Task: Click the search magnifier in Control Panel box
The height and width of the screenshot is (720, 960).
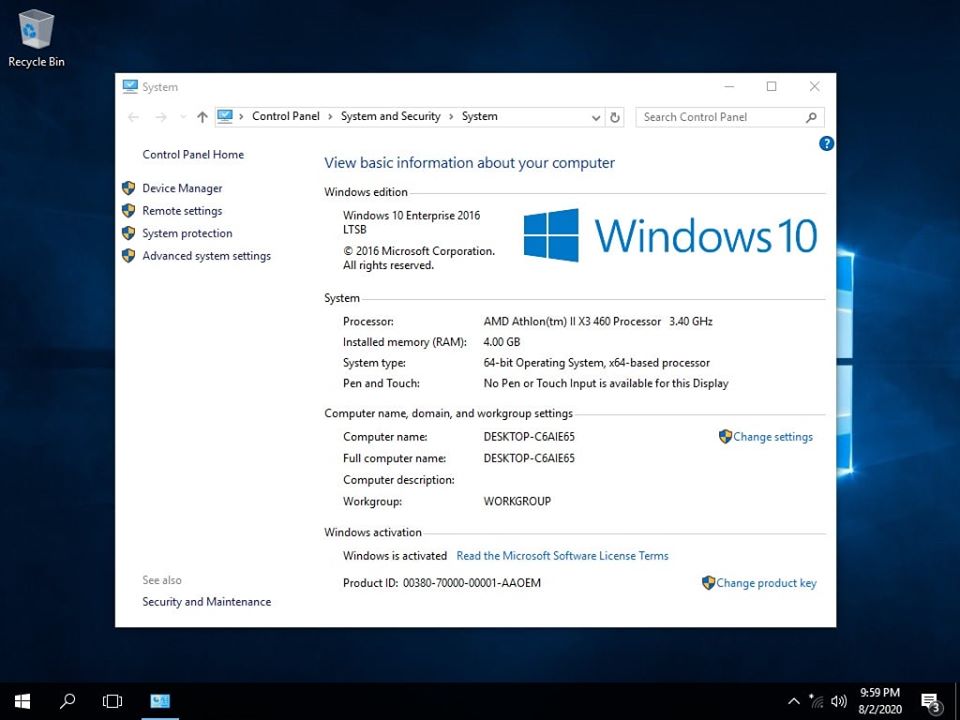Action: tap(811, 117)
